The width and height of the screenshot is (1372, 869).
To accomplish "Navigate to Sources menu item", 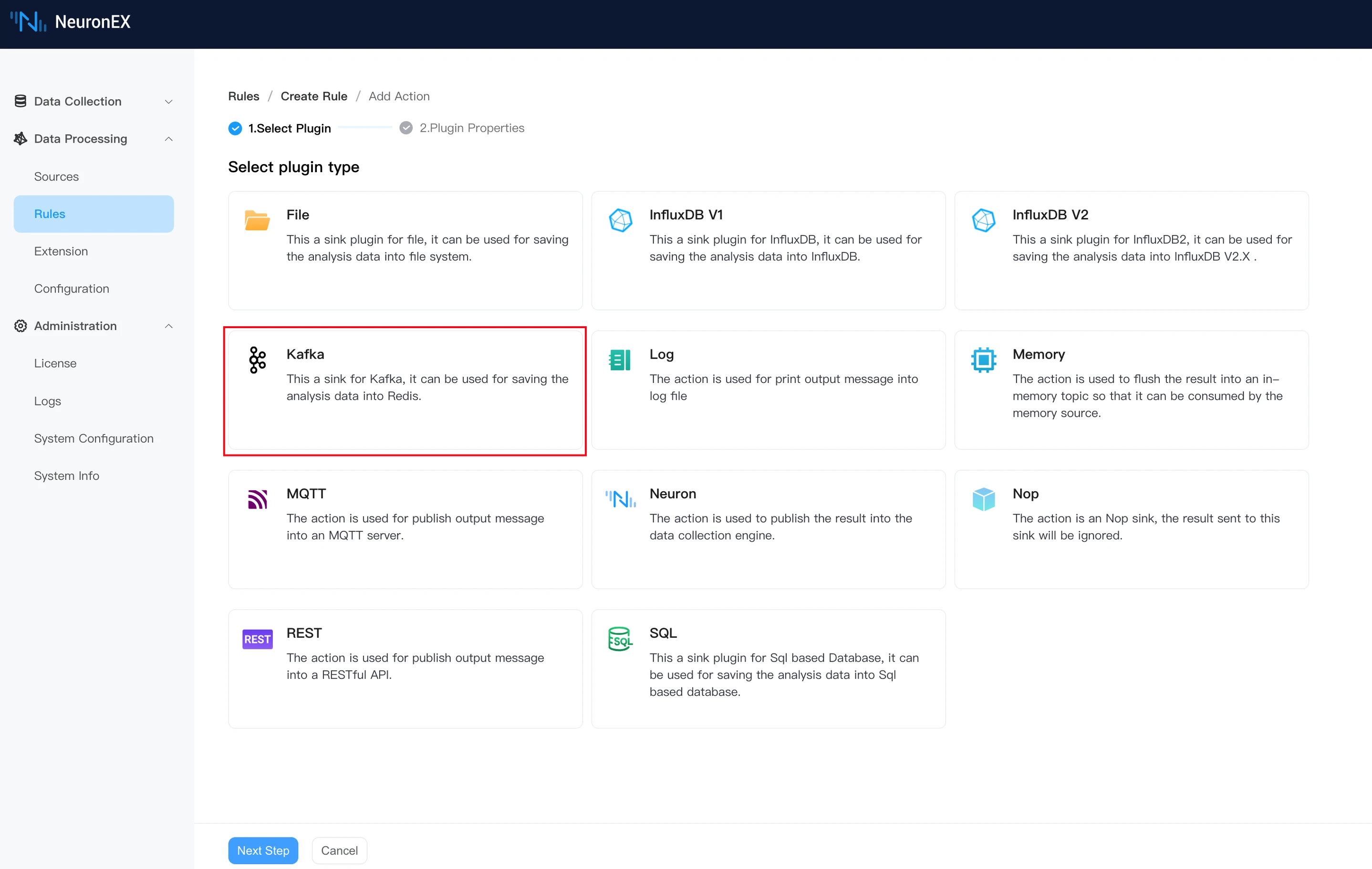I will coord(56,176).
